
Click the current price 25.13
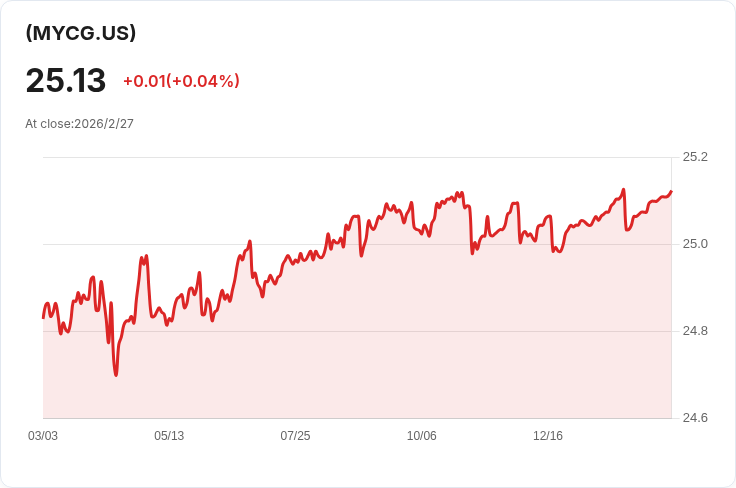66,81
